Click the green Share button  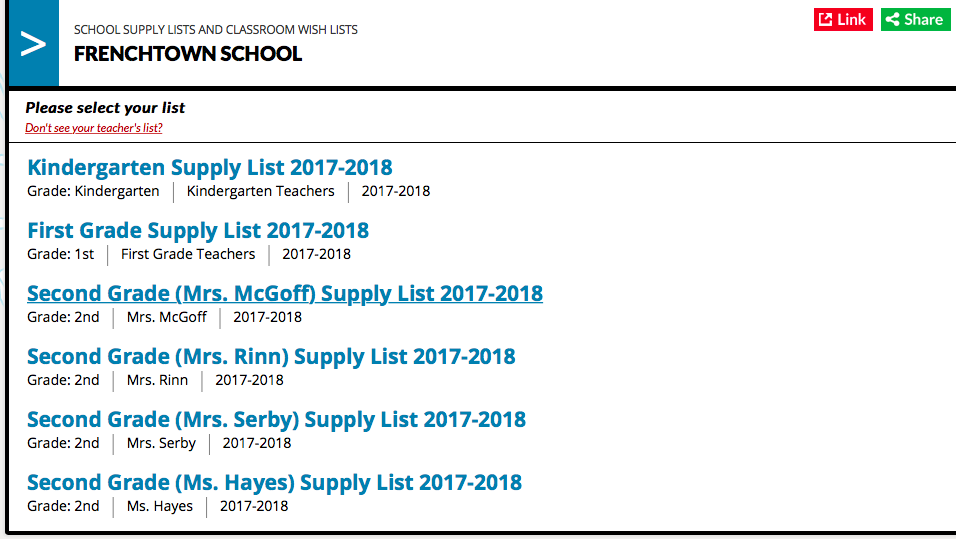(915, 20)
